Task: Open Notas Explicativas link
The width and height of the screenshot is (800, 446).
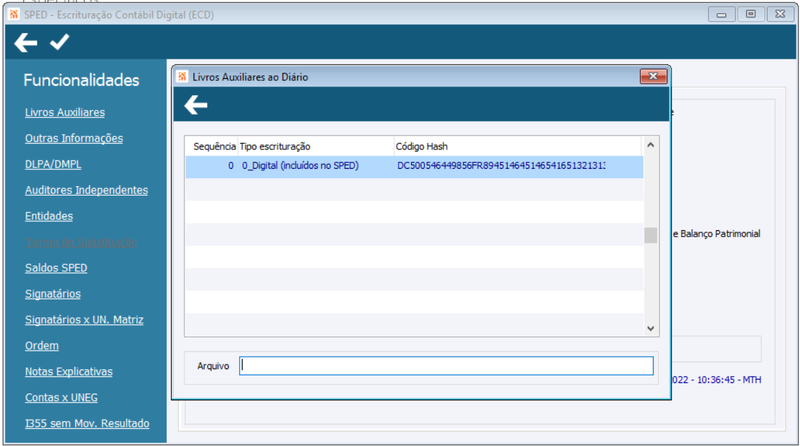Action: [x=69, y=371]
